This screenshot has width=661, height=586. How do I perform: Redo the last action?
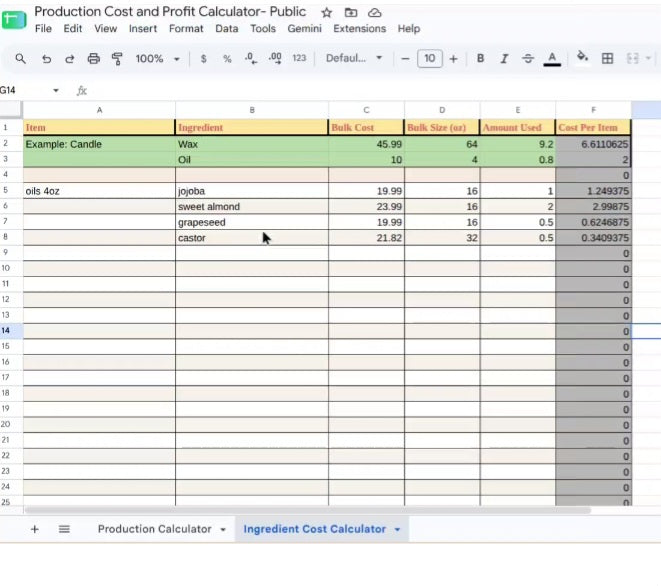[x=70, y=59]
